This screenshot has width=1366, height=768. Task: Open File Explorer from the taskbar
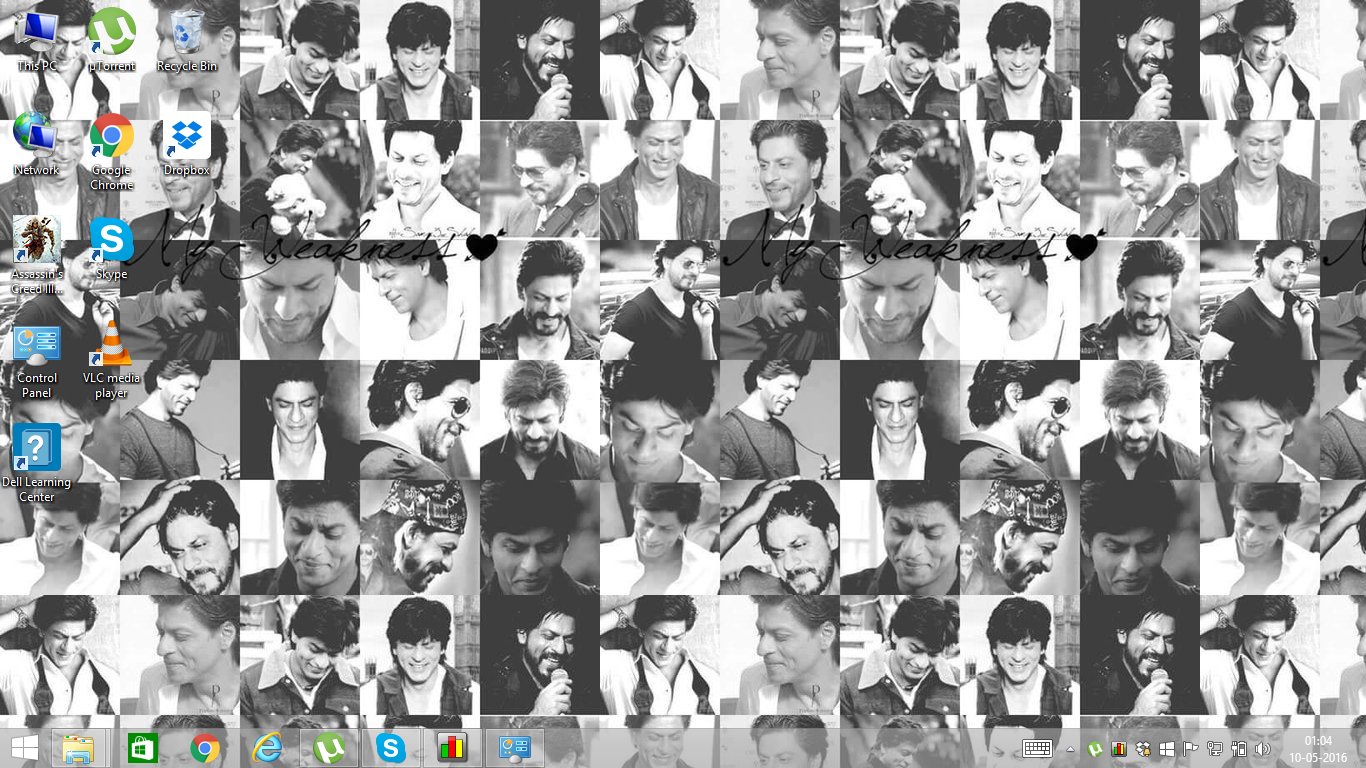pos(78,748)
